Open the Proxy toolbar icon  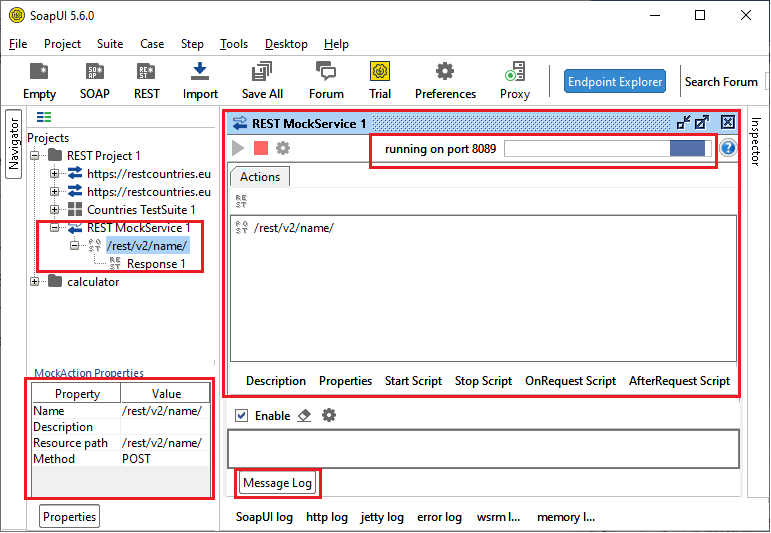[x=515, y=81]
